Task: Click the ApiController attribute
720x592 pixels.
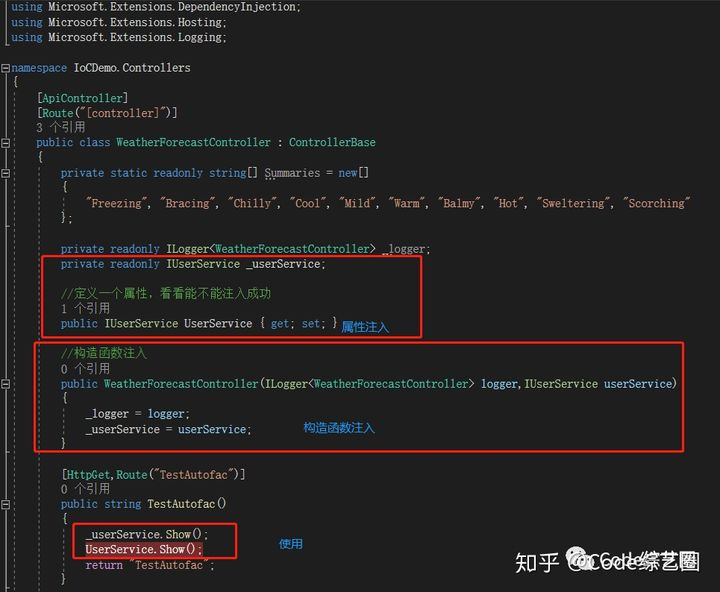Action: pyautogui.click(x=83, y=98)
